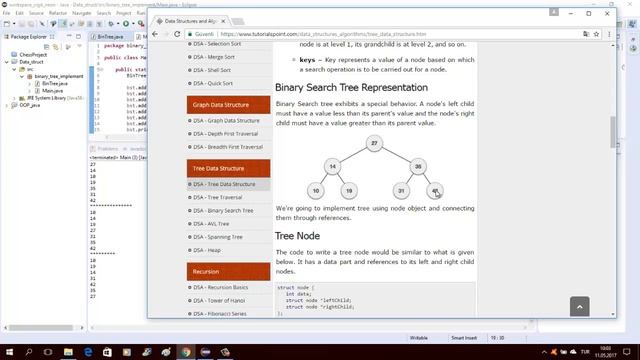Screen dimensions: 640x360
Task: Open Eclipse File menu
Action: (x=6, y=13)
